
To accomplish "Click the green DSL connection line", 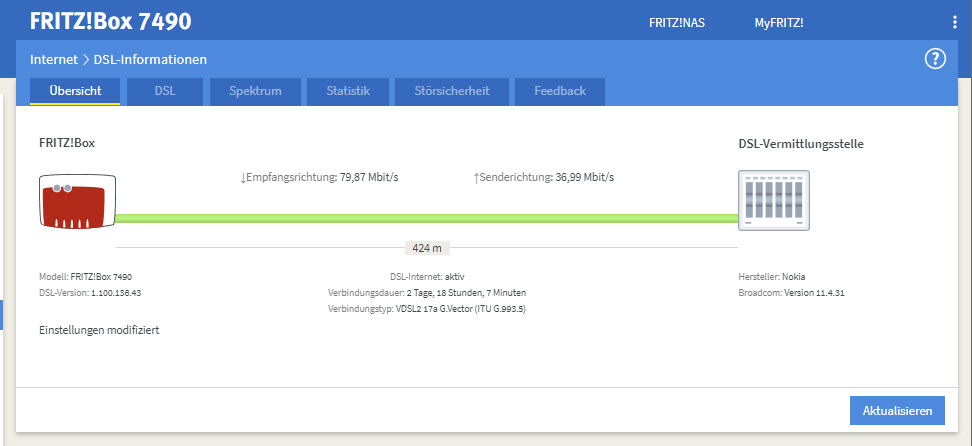I will 426,218.
